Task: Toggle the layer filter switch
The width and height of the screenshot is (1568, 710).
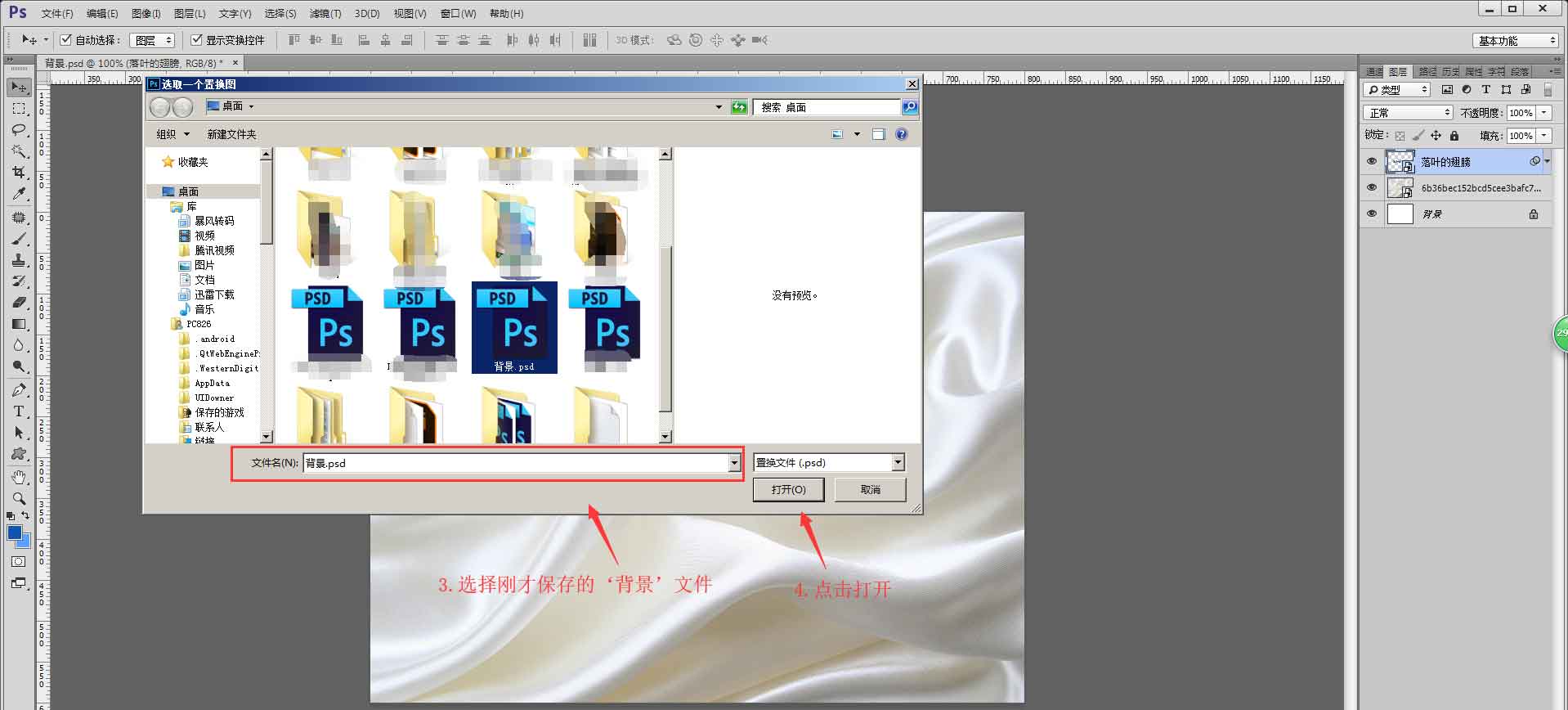Action: pos(1548,90)
